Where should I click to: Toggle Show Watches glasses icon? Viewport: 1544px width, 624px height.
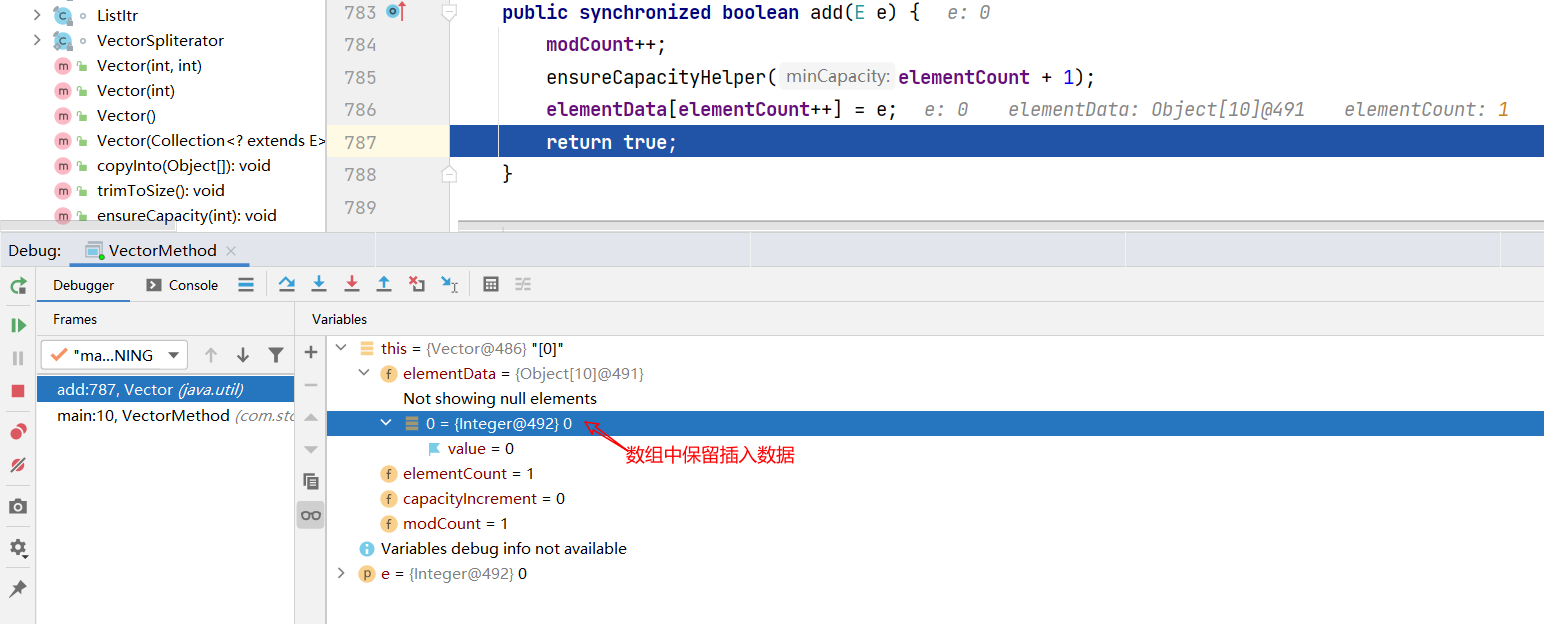pos(311,515)
